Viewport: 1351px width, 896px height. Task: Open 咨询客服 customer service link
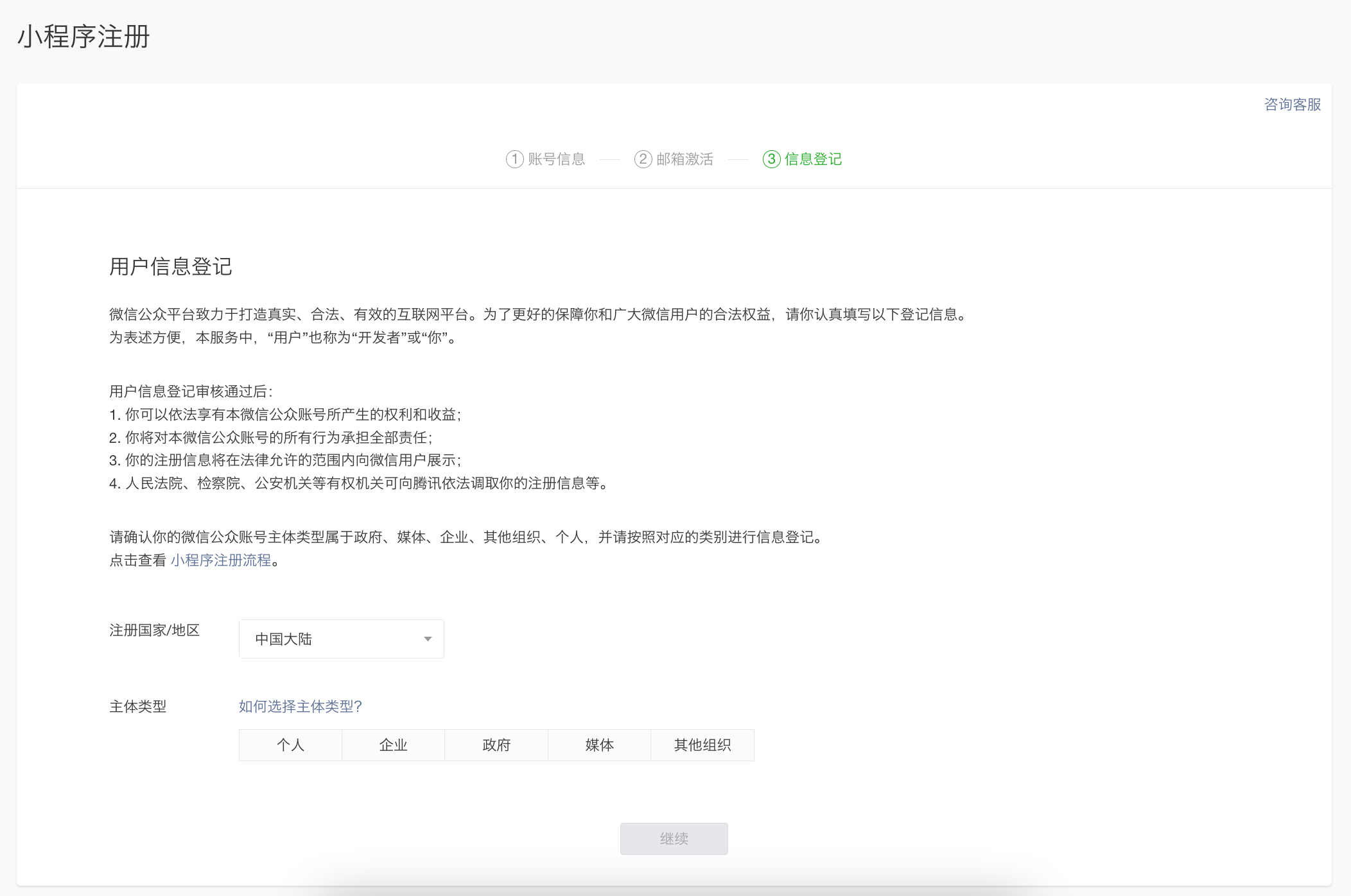(x=1292, y=105)
